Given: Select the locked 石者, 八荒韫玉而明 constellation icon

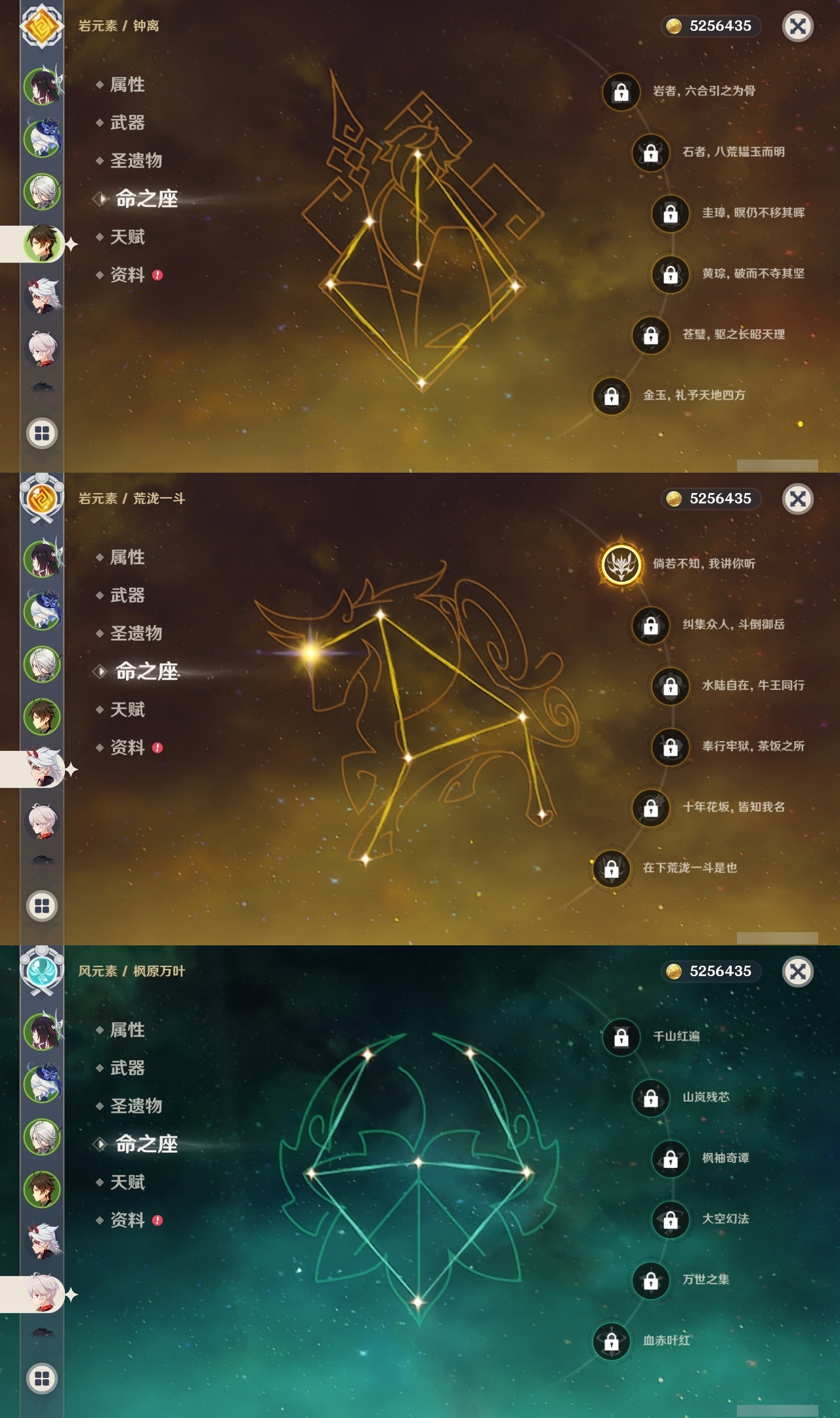Looking at the screenshot, I should click(650, 153).
